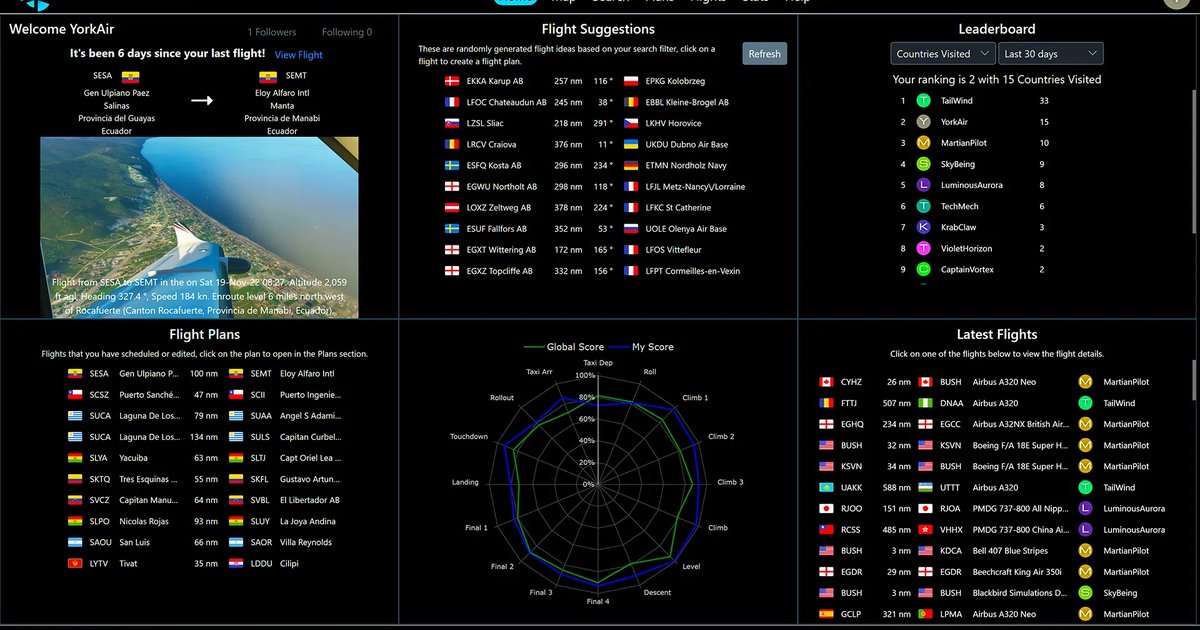The height and width of the screenshot is (630, 1200).
Task: Click the Ecuador flag beside SESA in Flight Plans
Action: [75, 373]
